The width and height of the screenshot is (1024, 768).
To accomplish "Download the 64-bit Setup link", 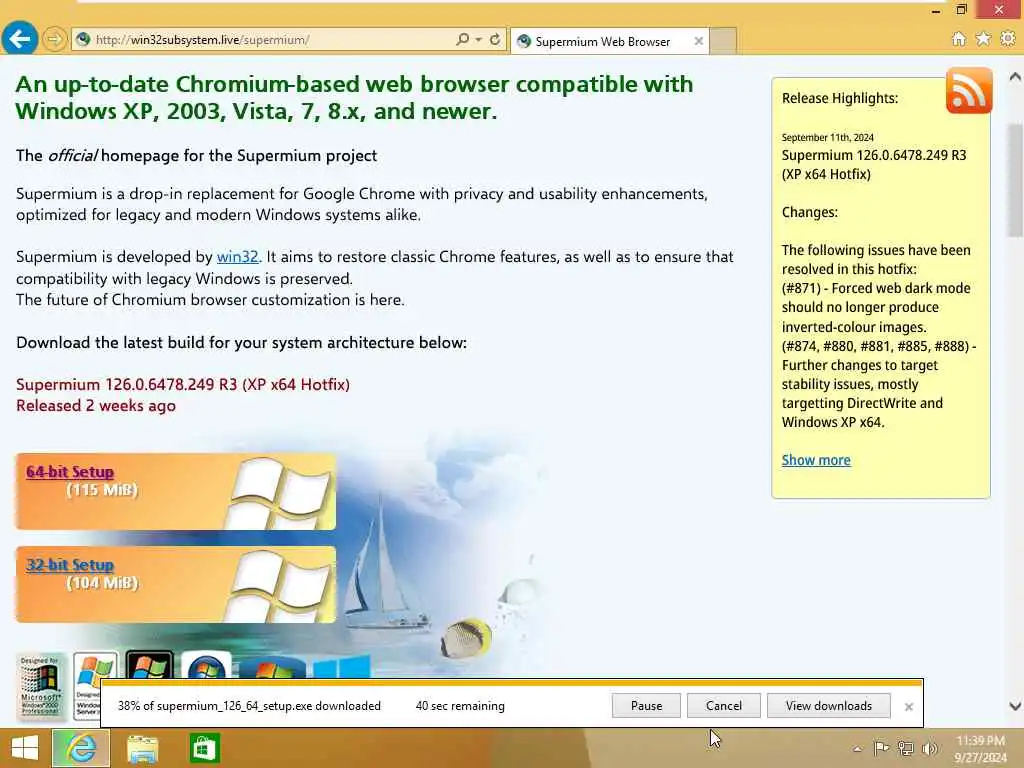I will point(70,472).
